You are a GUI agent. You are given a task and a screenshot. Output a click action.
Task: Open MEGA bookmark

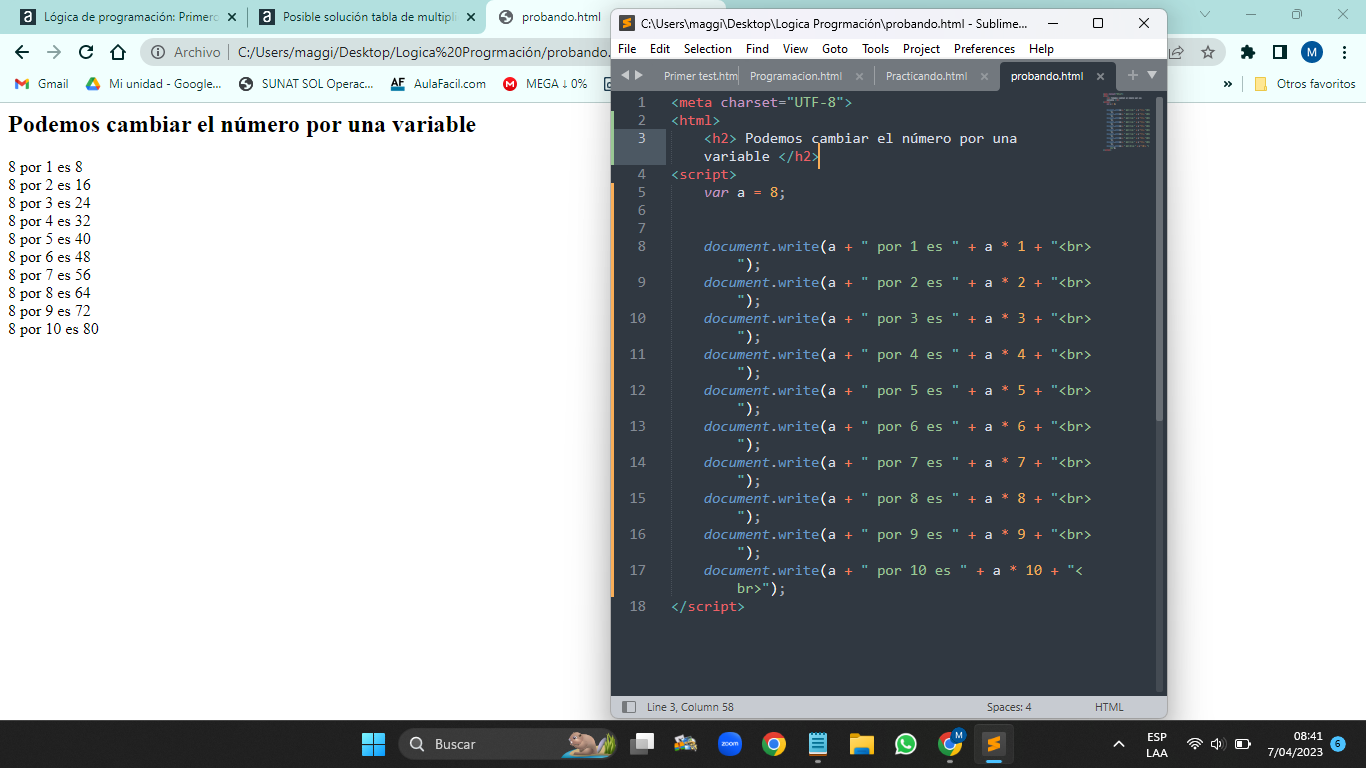(x=545, y=84)
